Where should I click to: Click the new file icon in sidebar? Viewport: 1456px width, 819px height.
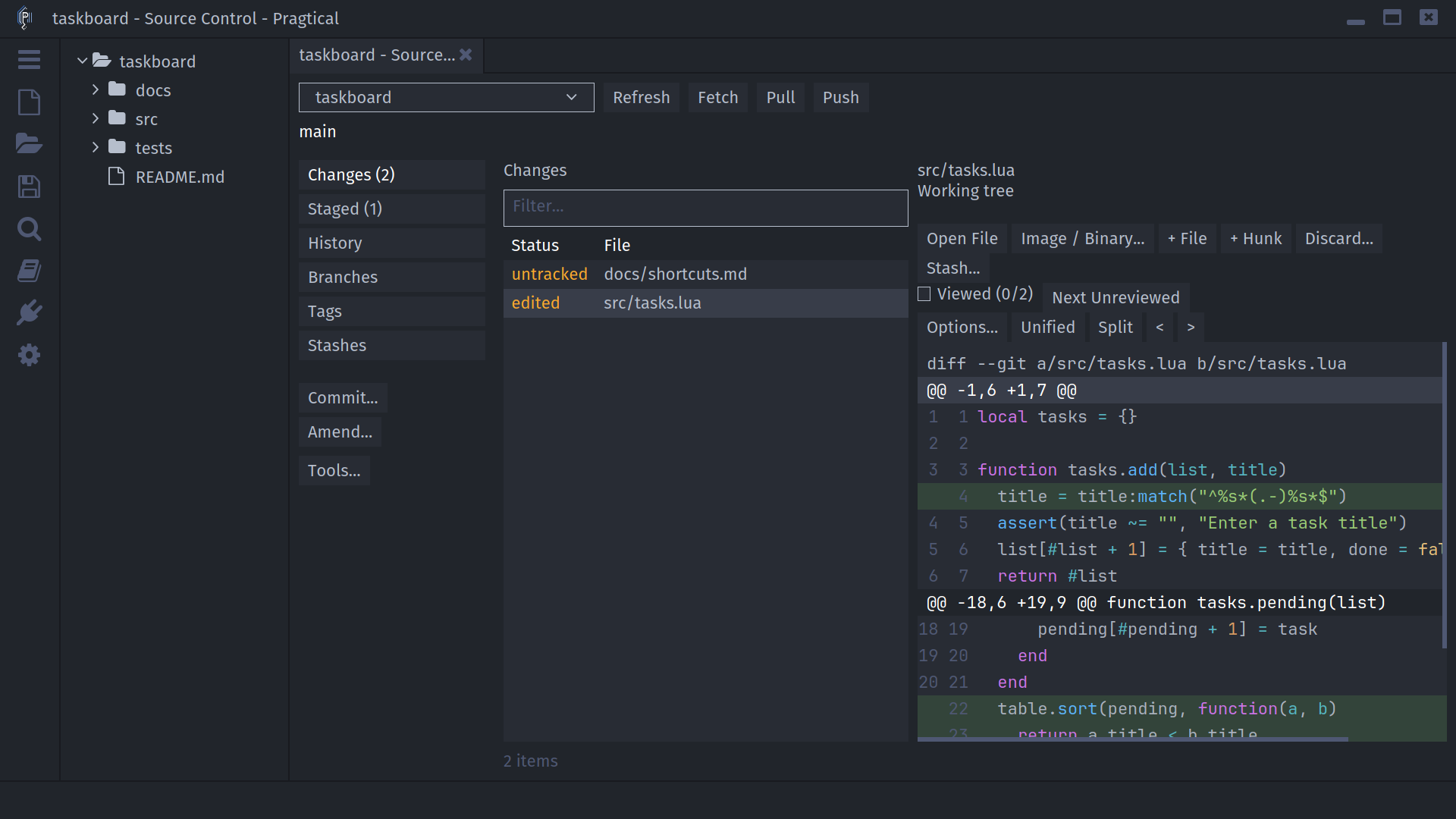coord(29,102)
